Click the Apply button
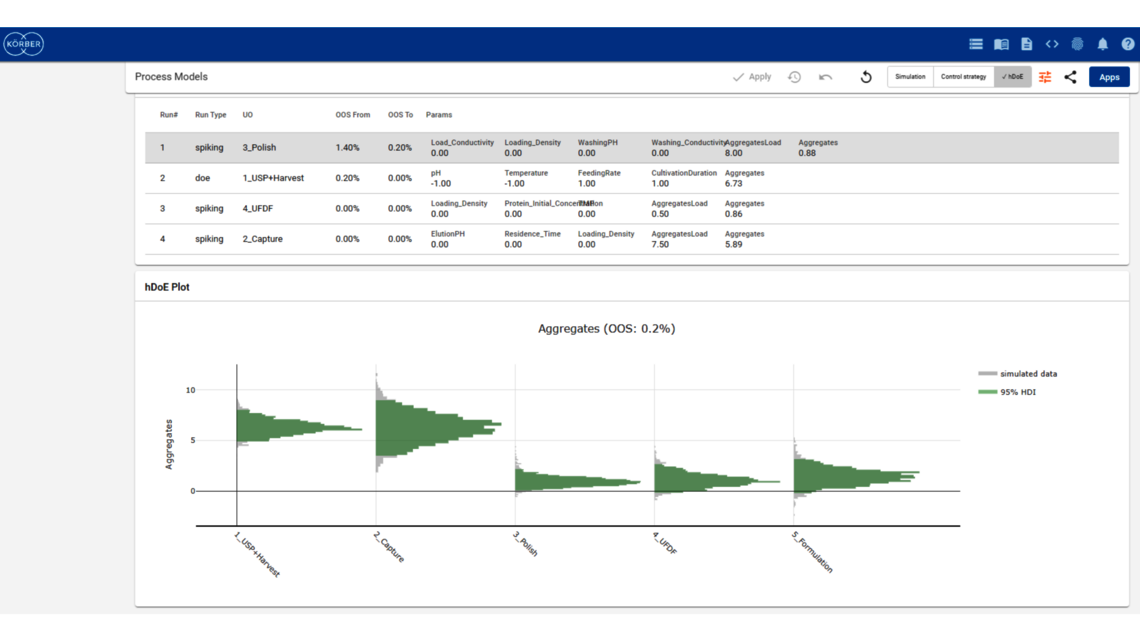The image size is (1140, 642). coord(752,77)
